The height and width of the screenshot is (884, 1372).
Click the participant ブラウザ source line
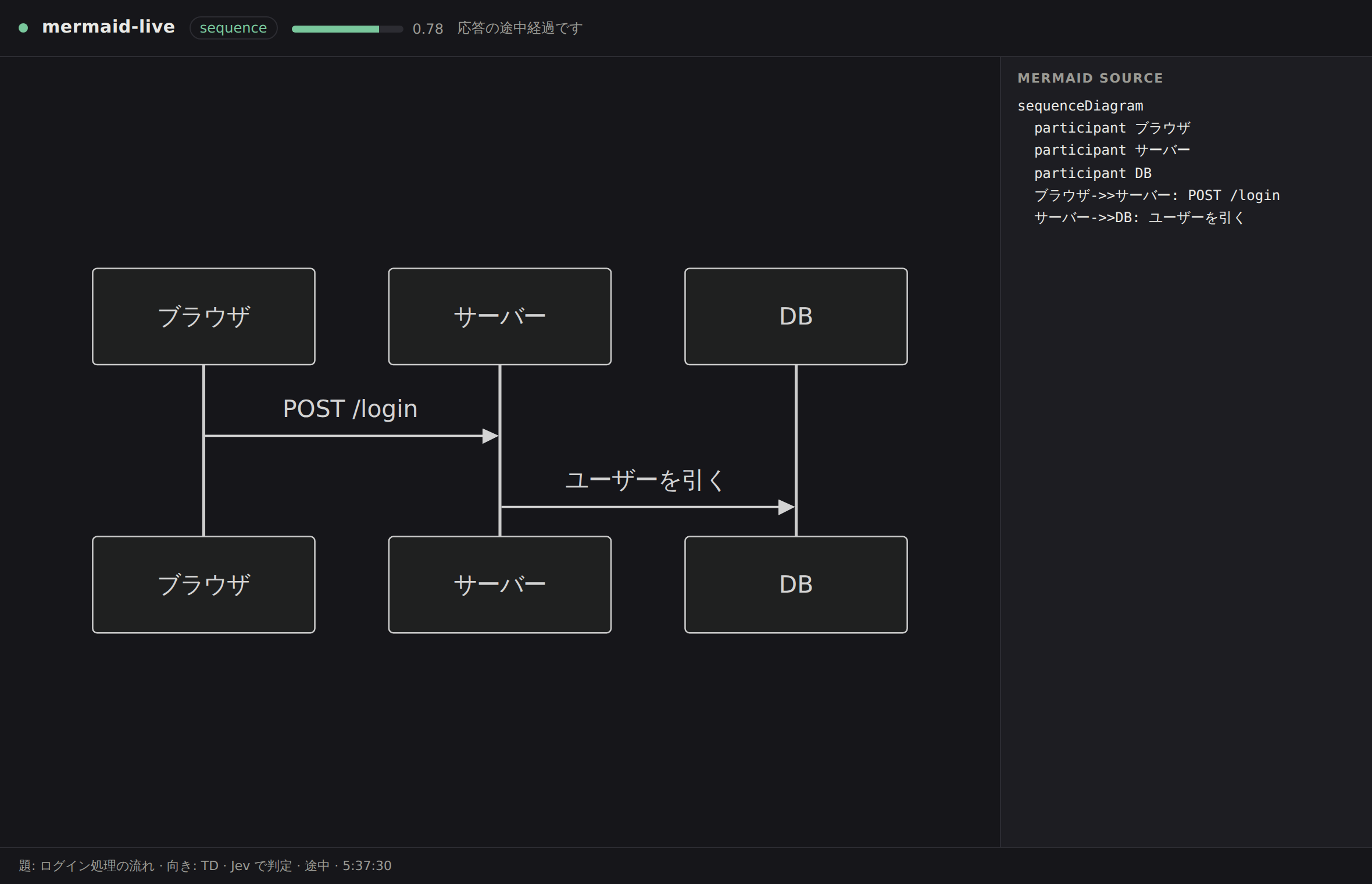[x=1112, y=128]
